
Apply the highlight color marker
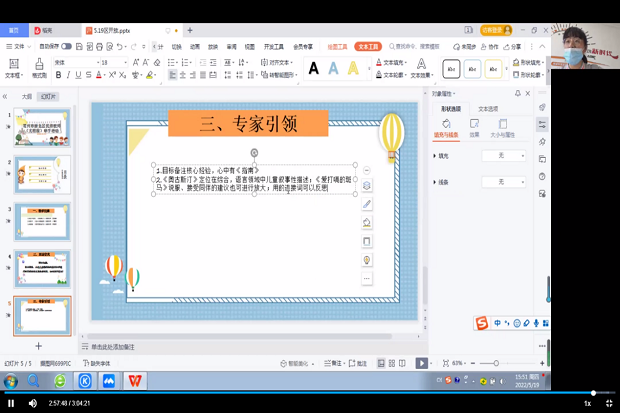[149, 75]
